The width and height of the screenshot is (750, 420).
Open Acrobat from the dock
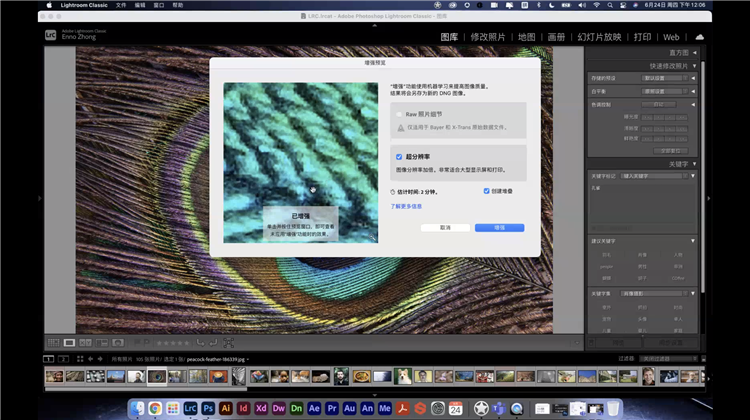click(x=403, y=409)
